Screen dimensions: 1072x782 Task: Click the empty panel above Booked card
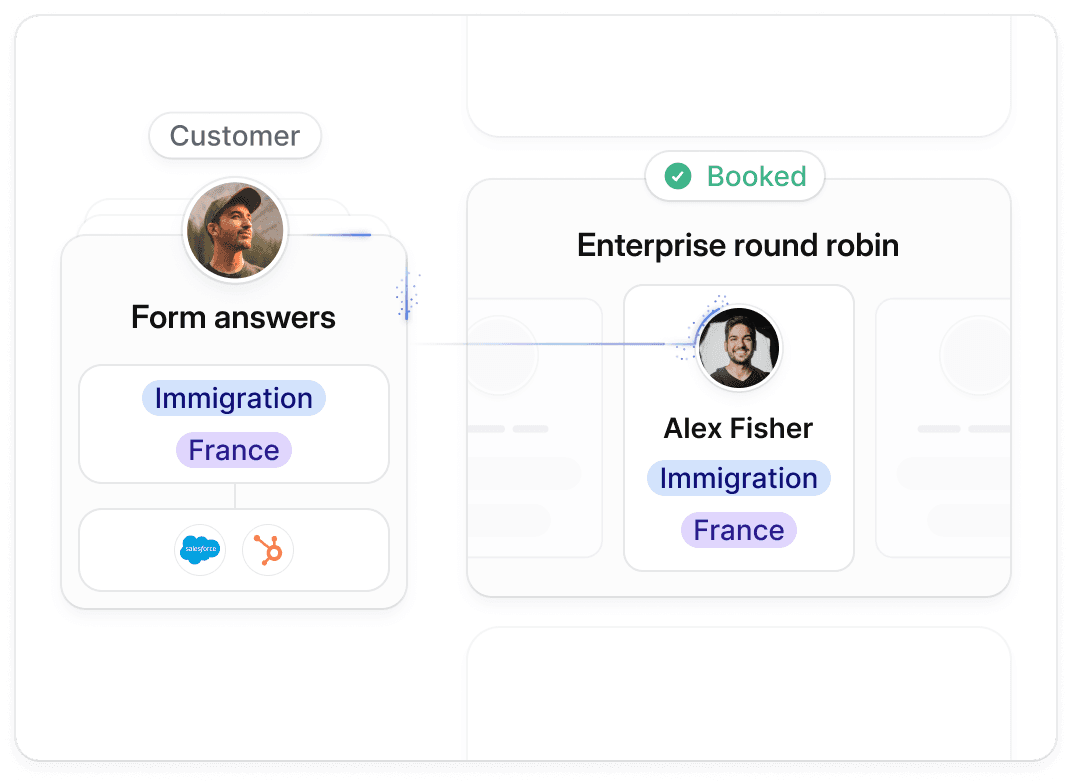pyautogui.click(x=738, y=77)
